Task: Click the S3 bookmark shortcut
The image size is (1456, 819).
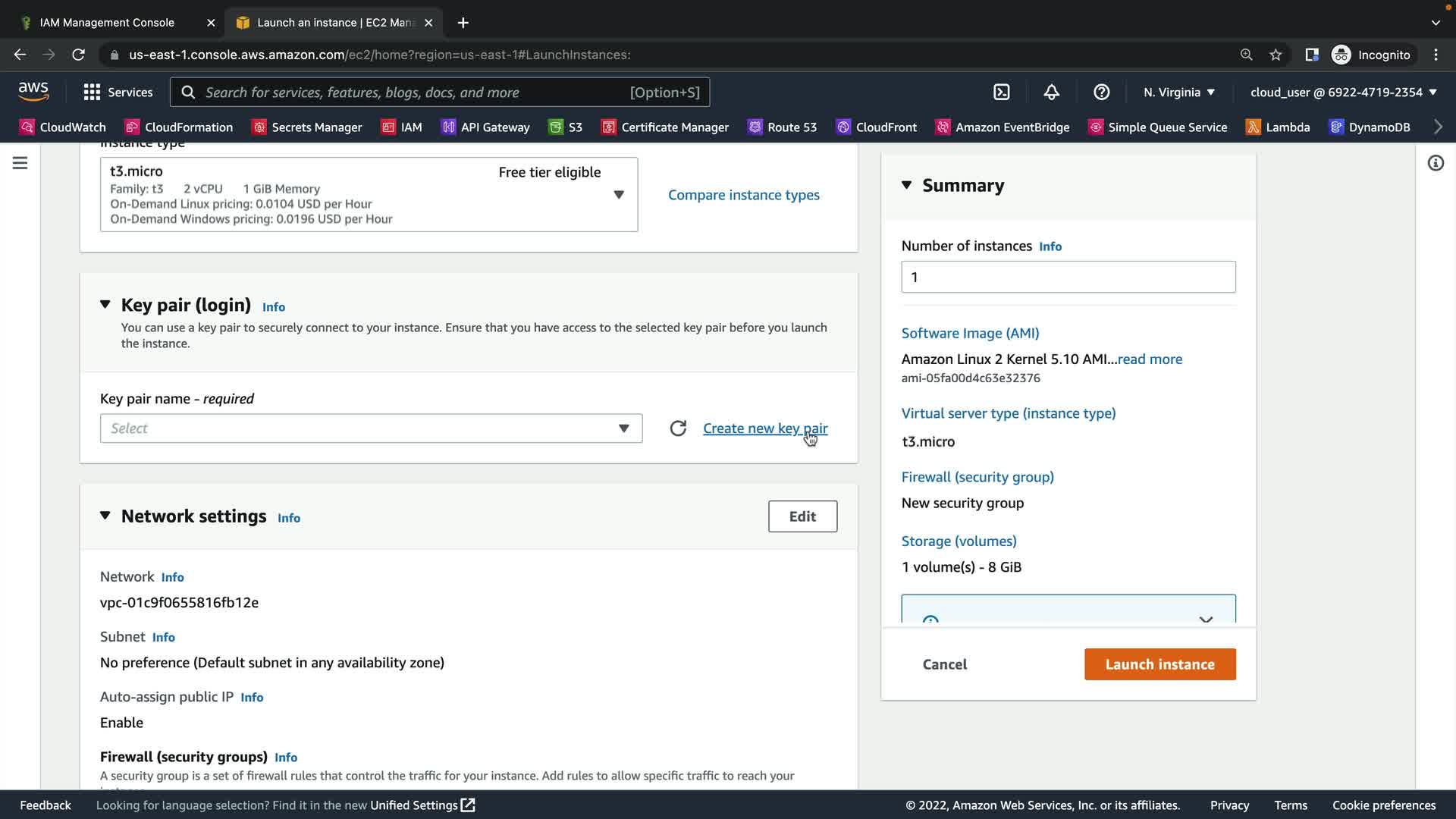Action: point(566,127)
